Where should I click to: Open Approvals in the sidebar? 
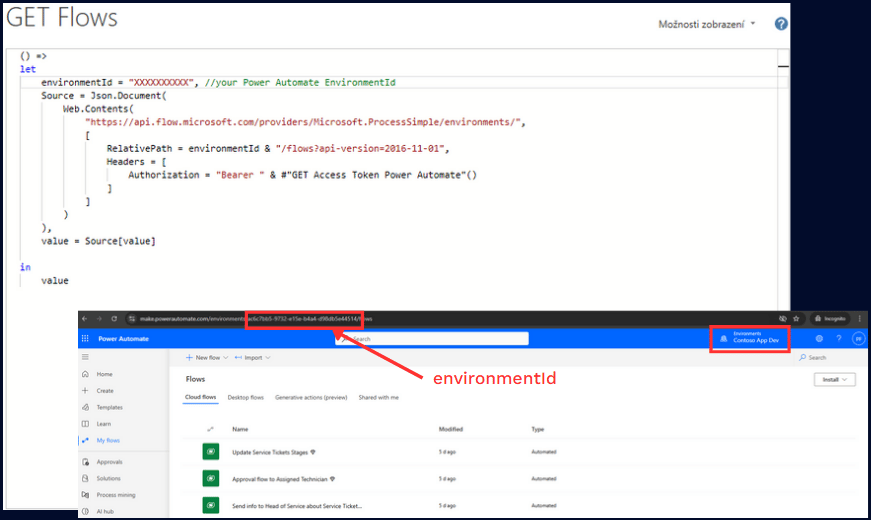109,462
